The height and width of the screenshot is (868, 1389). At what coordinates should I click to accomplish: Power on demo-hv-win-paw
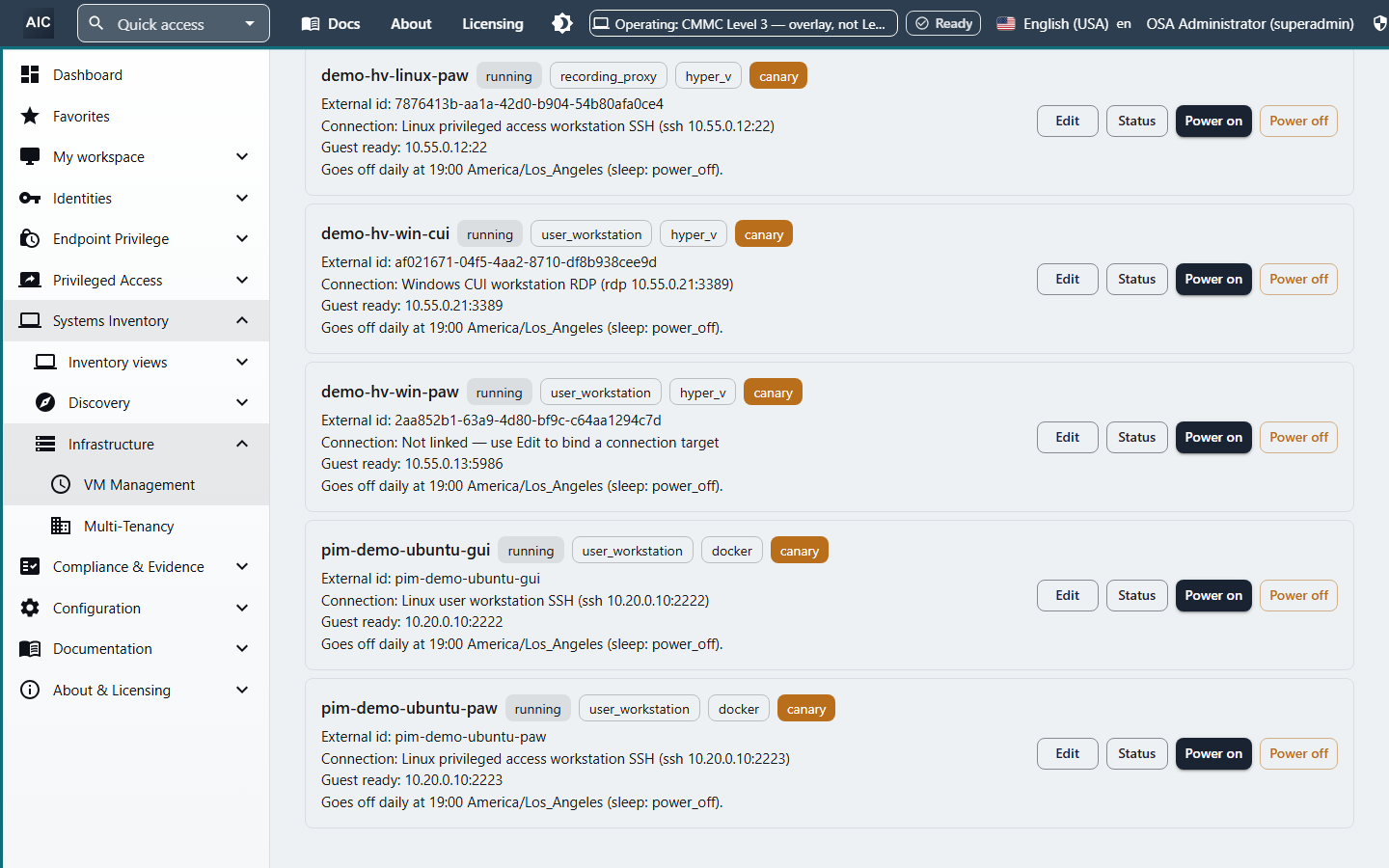(x=1213, y=437)
